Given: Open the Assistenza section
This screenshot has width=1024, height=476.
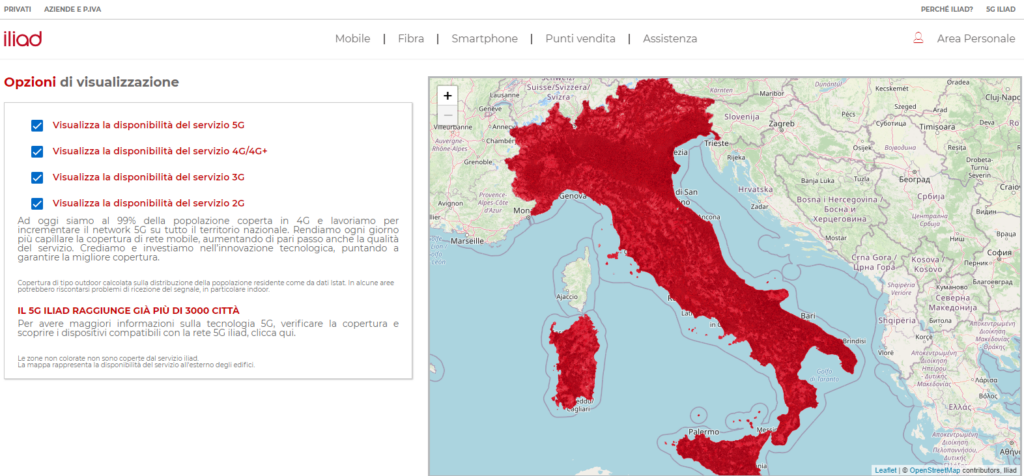Looking at the screenshot, I should click(670, 39).
